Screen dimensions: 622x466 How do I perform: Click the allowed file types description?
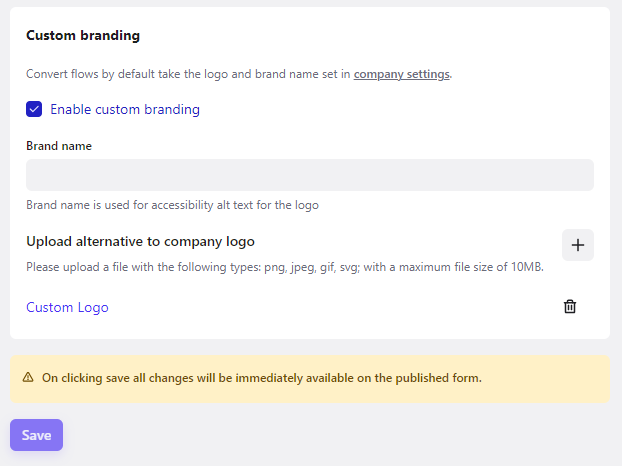point(284,267)
